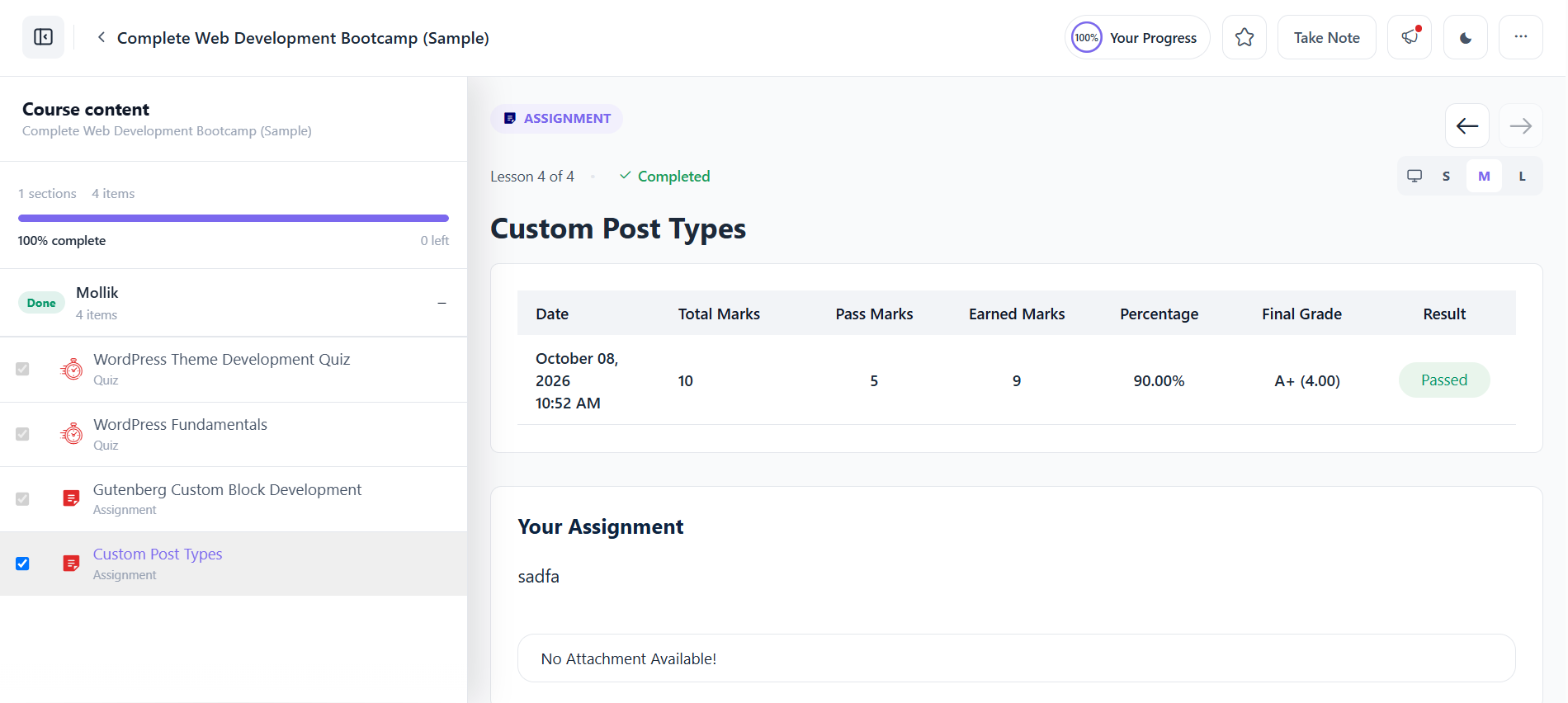Go to previous lesson arrow
This screenshot has height=703, width=1568.
(x=1466, y=125)
